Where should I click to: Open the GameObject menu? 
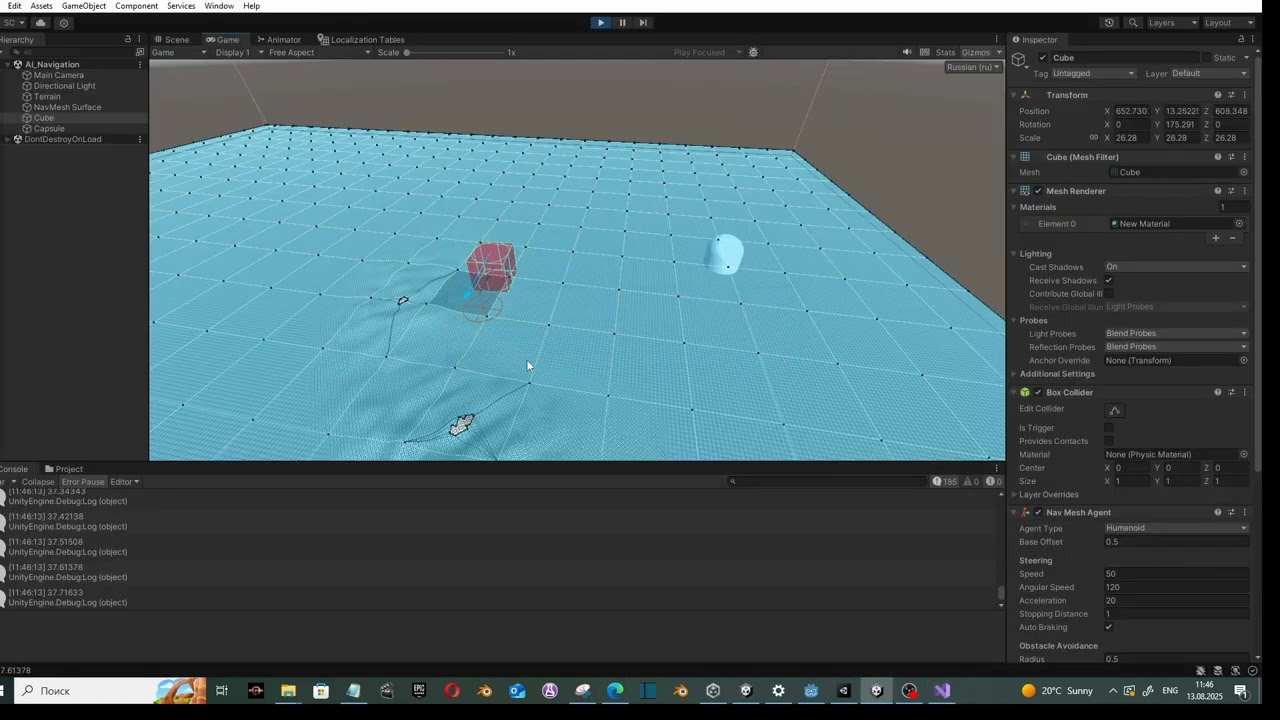tap(84, 6)
